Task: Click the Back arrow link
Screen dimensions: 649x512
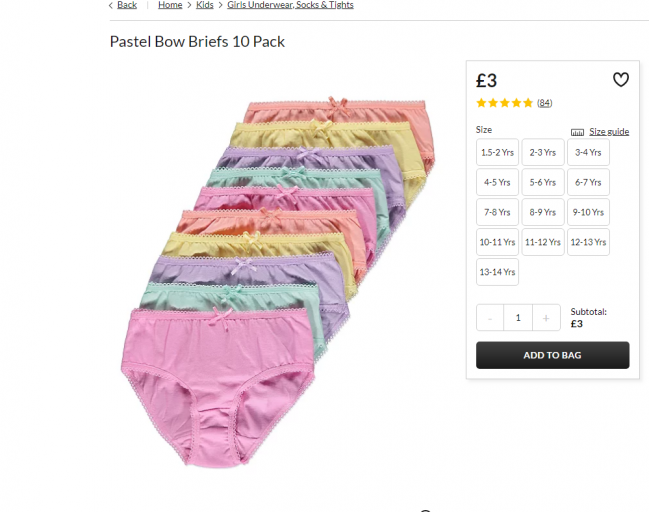Action: tap(123, 5)
